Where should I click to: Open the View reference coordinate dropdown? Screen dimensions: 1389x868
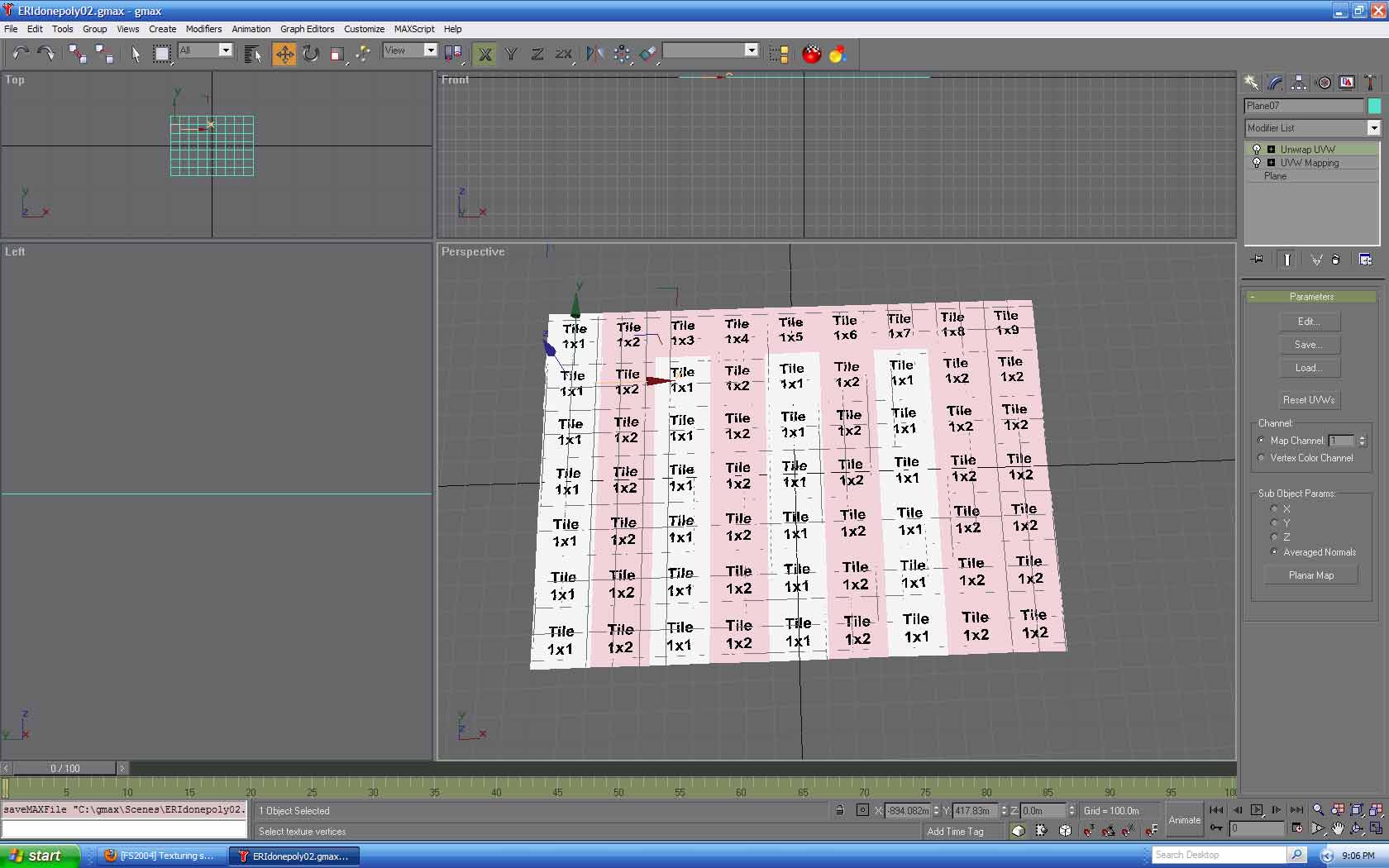[430, 50]
